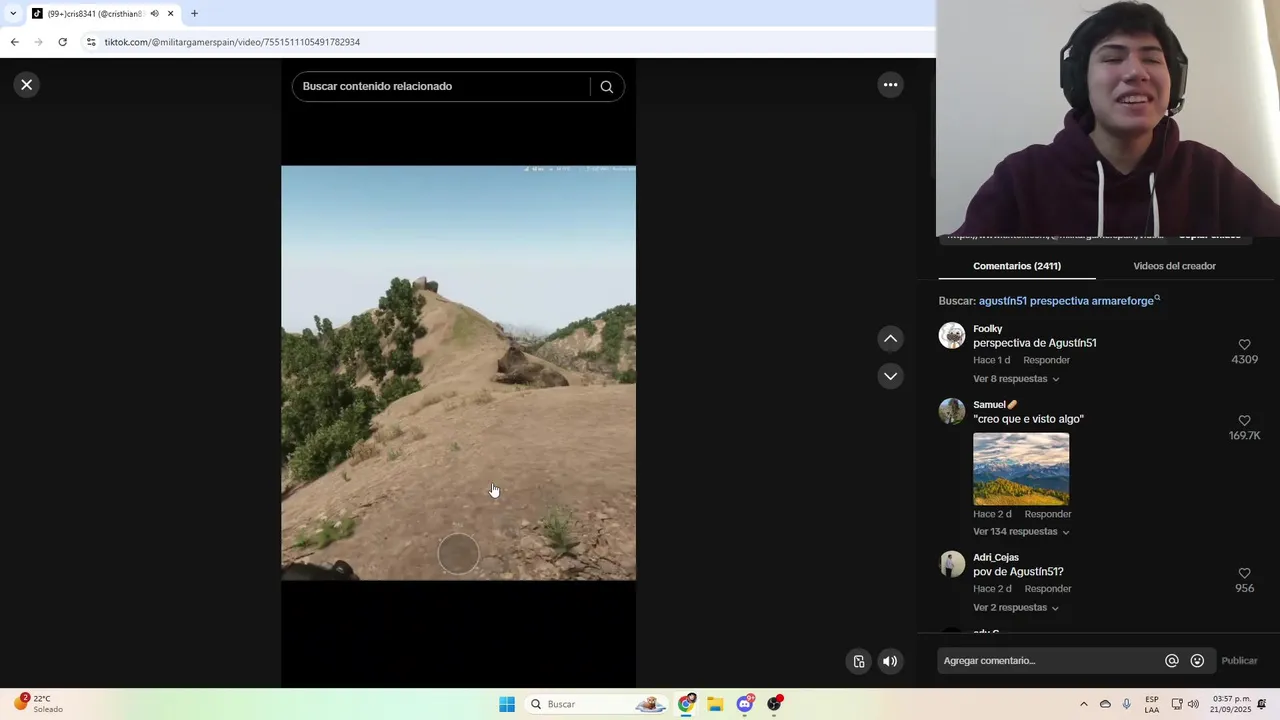Switch to Comentarios (2411) tab
Screen dimensions: 1280x720
tap(1017, 266)
